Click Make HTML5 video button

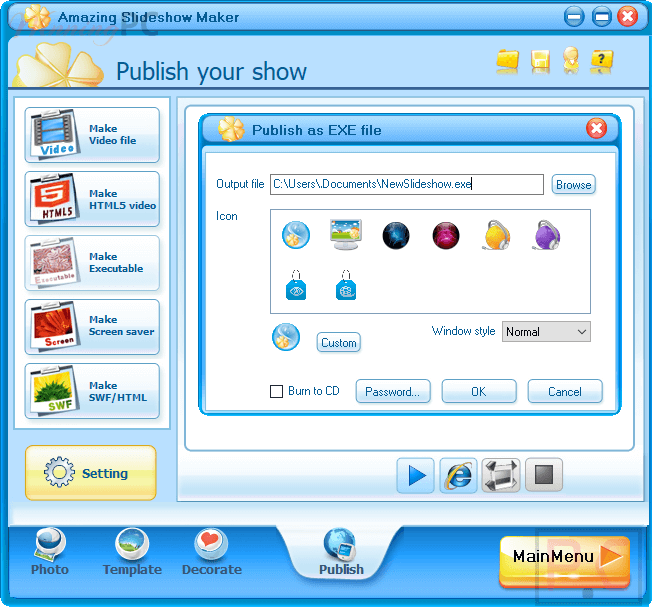click(x=92, y=199)
